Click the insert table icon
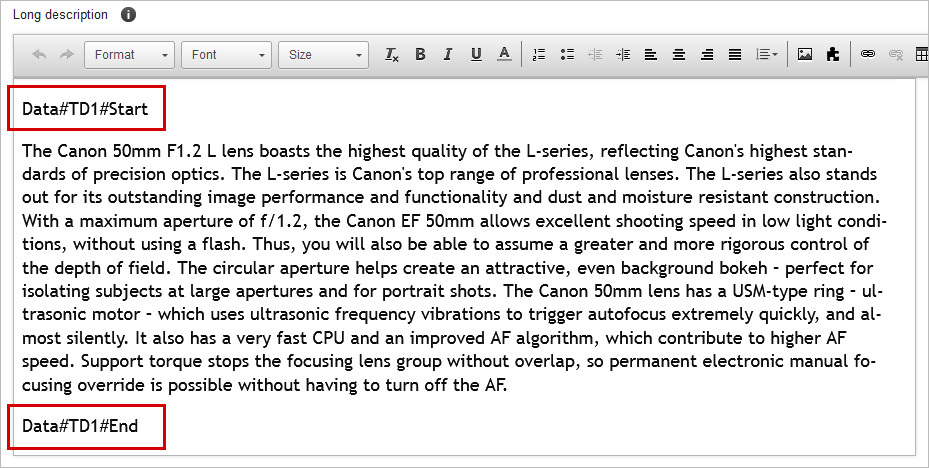Viewport: 929px width, 468px height. [922, 55]
